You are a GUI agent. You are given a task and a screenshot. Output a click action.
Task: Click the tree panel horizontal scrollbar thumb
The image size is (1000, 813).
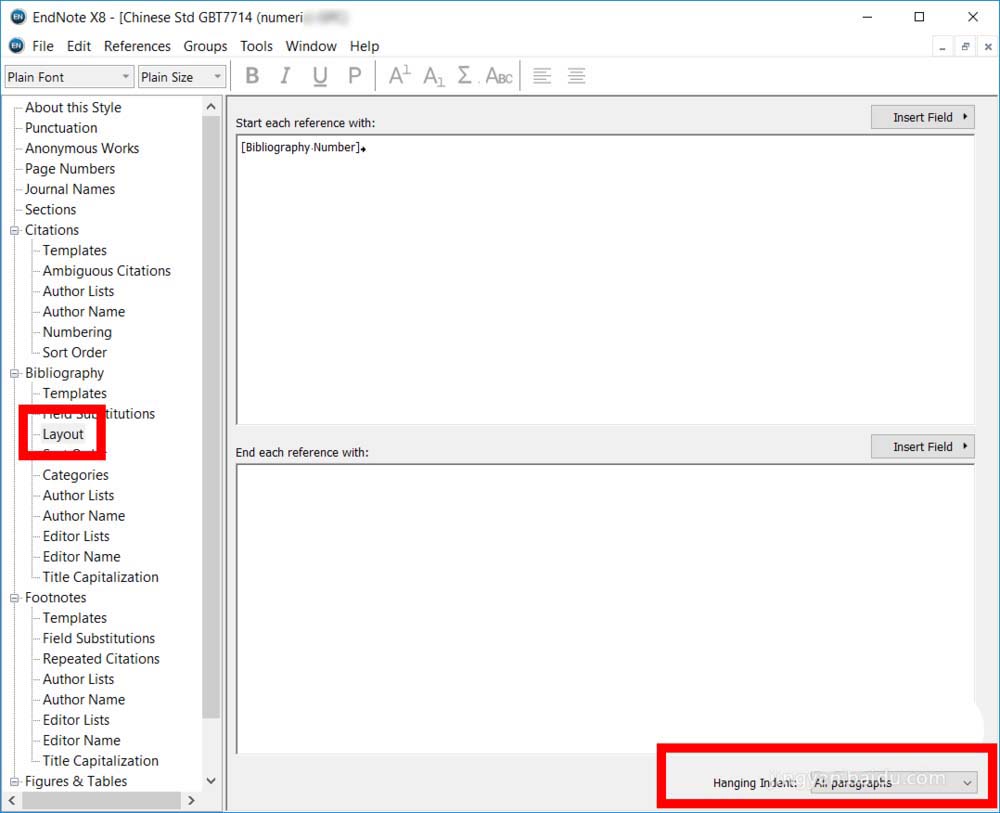pyautogui.click(x=101, y=800)
